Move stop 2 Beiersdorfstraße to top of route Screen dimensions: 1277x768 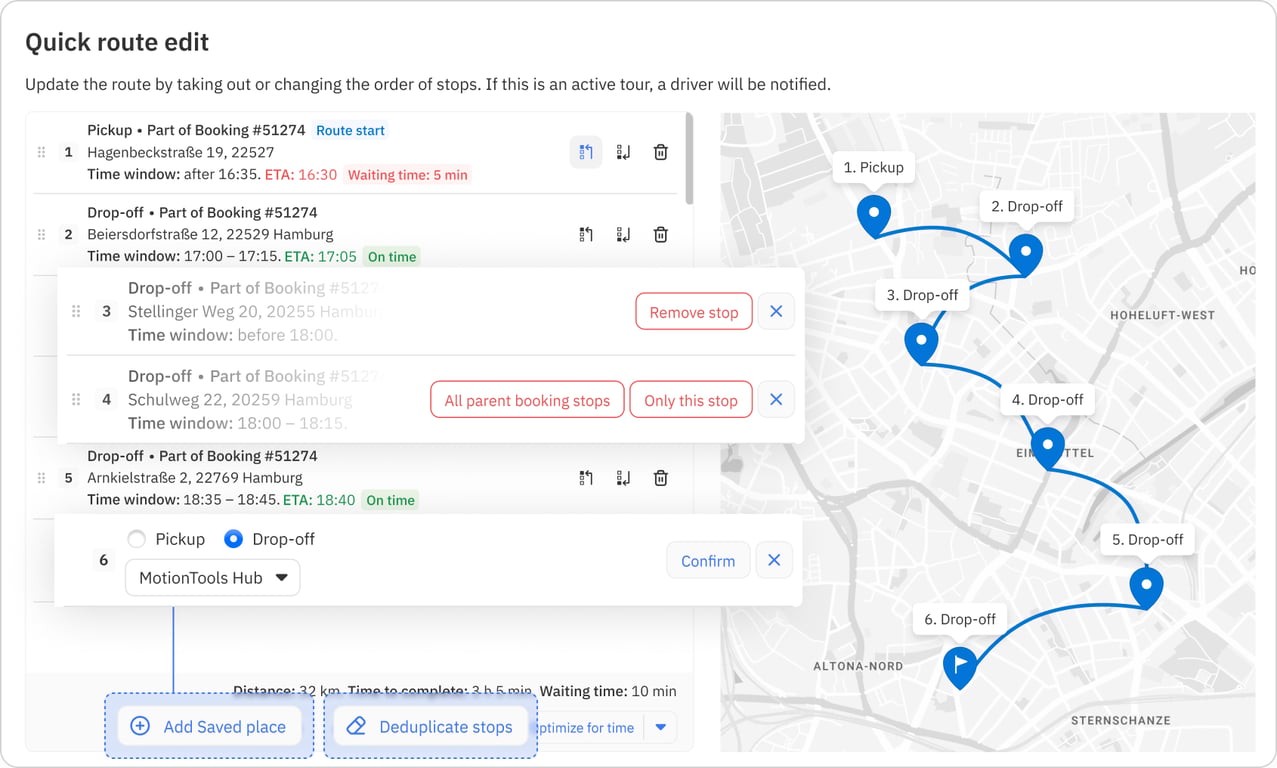tap(586, 235)
